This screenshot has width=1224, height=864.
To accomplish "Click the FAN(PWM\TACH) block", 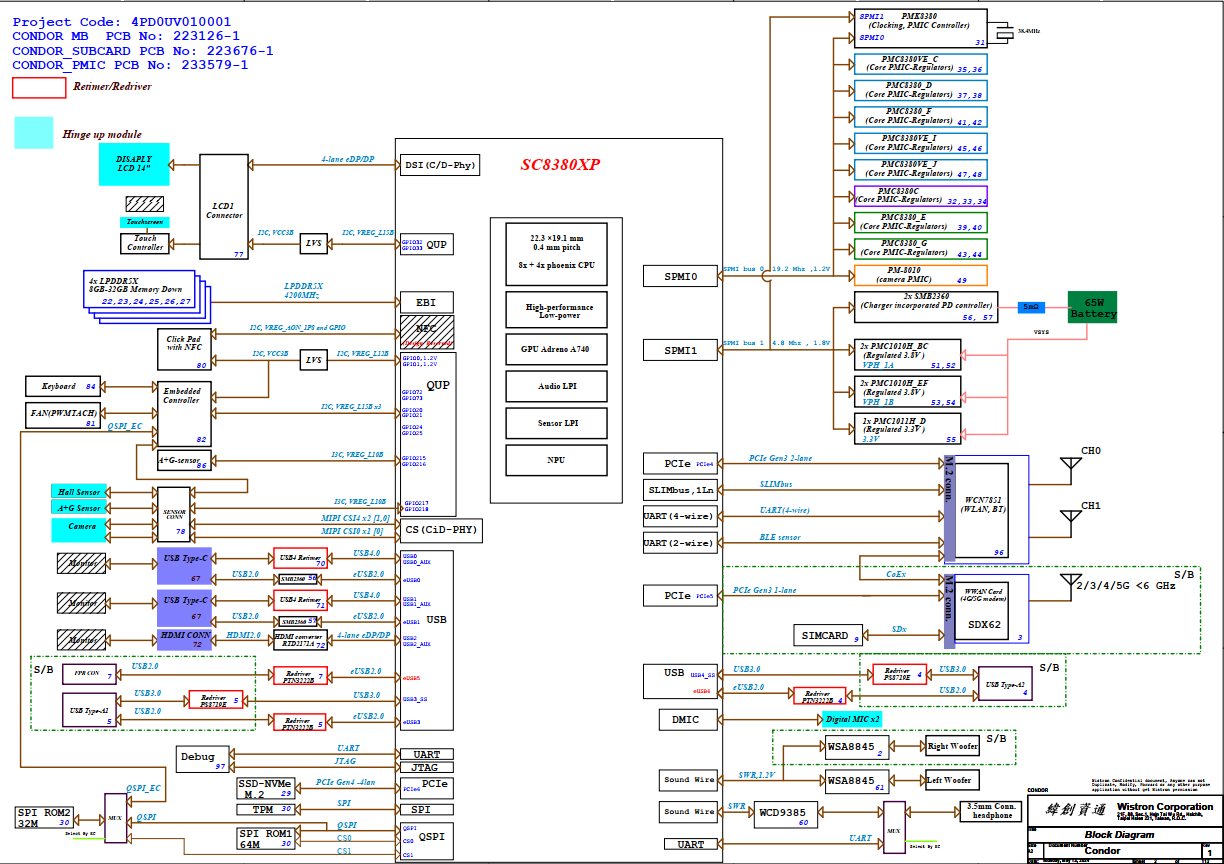I will [x=63, y=415].
